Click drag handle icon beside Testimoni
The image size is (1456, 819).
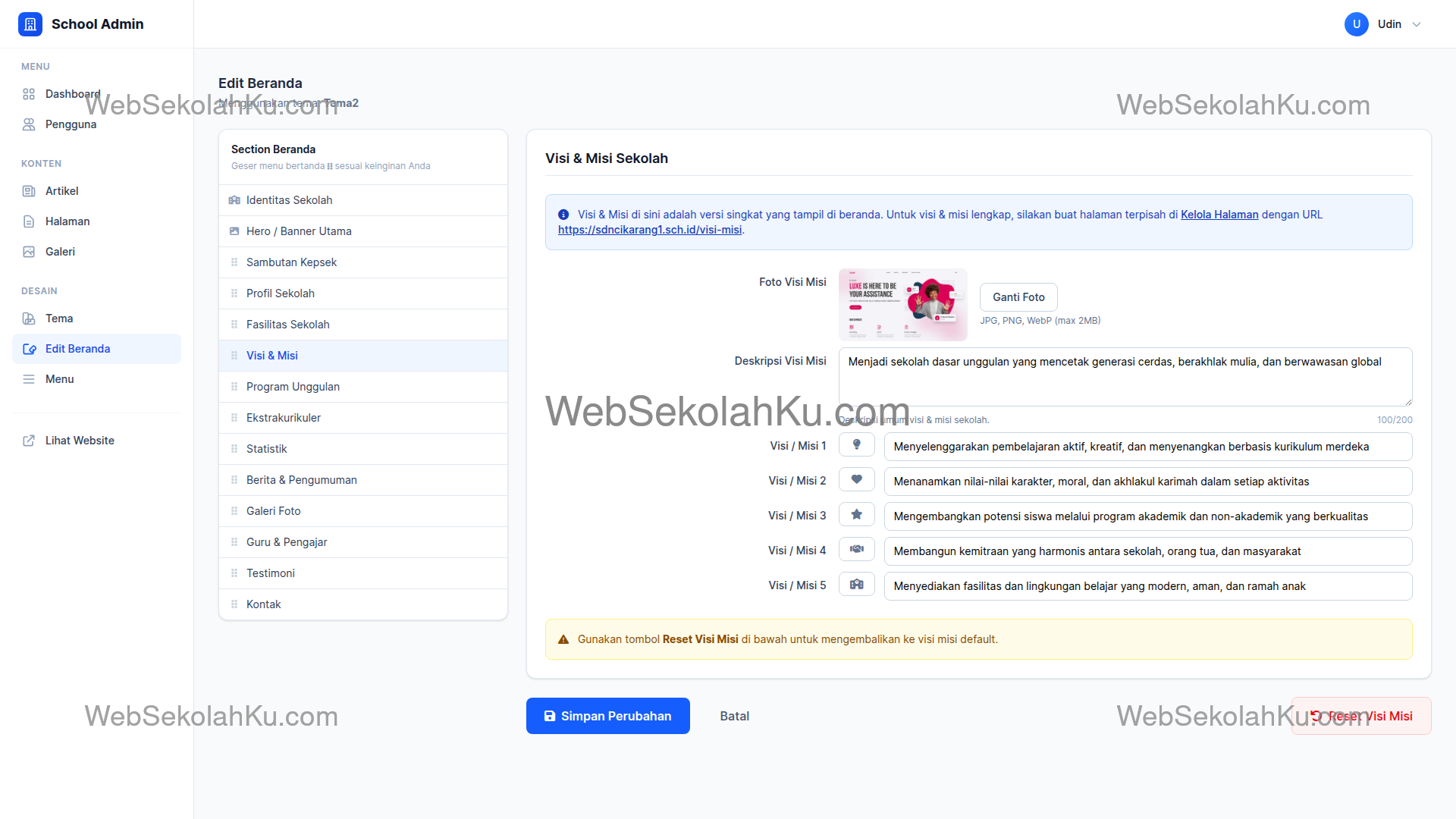point(234,573)
